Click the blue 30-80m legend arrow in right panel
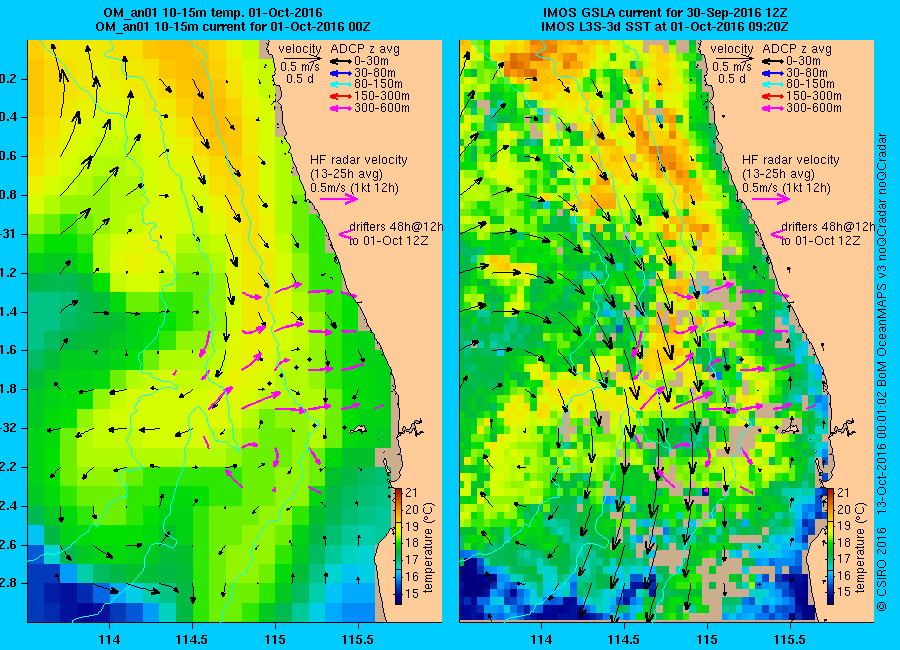 coord(773,73)
